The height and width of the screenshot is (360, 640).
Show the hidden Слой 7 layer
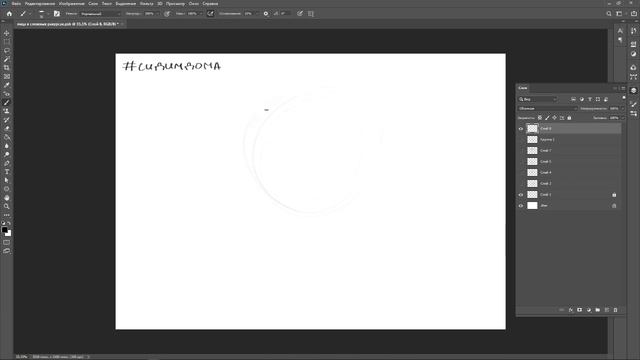point(521,151)
